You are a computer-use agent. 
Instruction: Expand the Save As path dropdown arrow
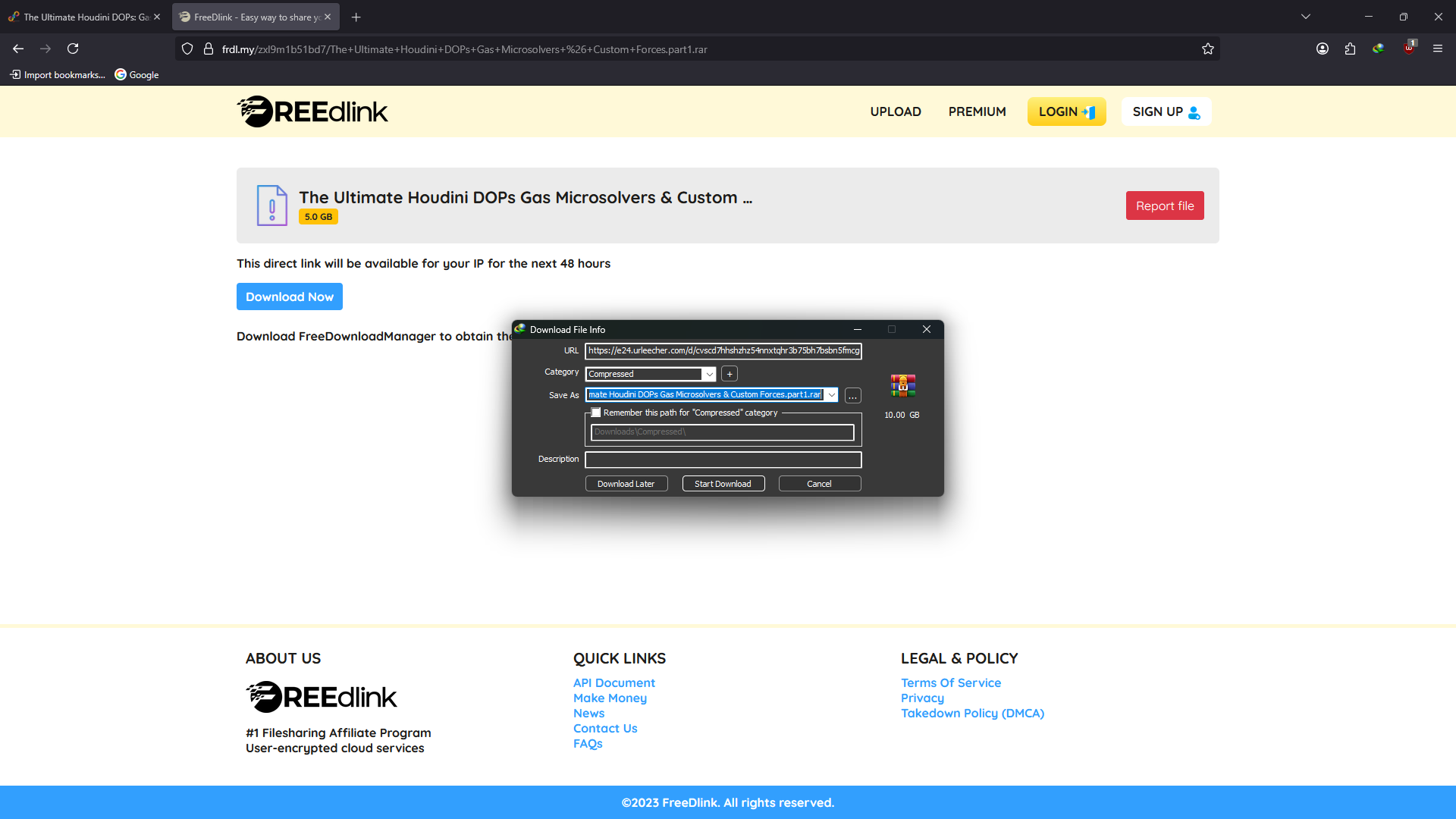click(x=832, y=394)
